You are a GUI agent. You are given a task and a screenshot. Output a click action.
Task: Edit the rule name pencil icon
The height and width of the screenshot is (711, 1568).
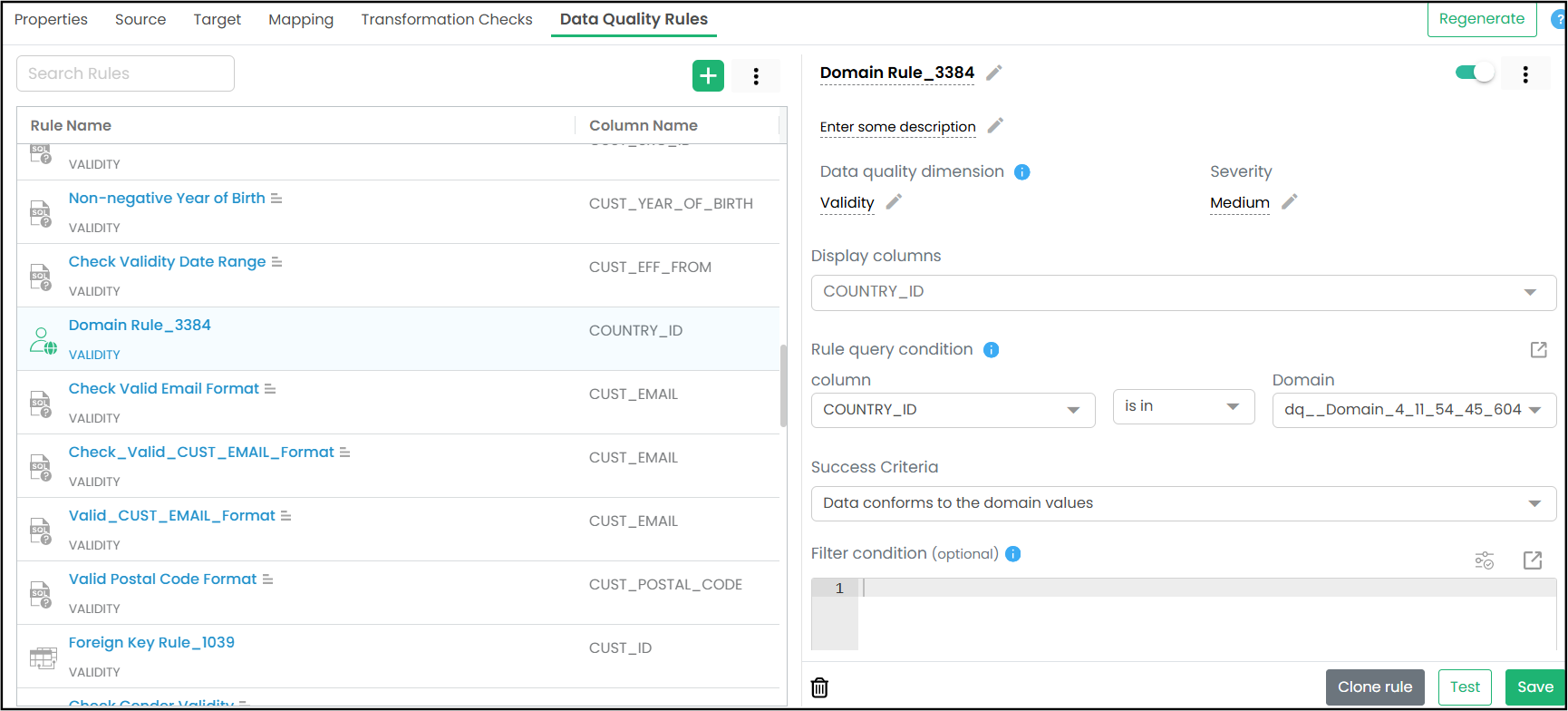click(x=994, y=73)
